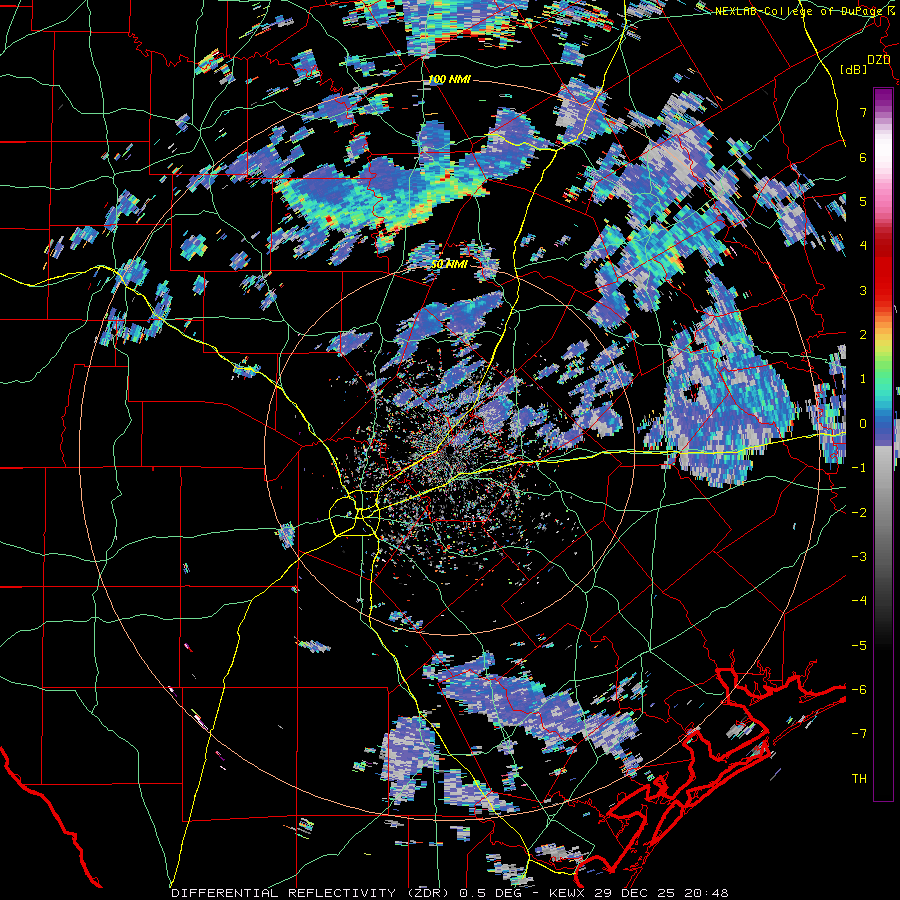Click the "DZD" legend heading
The height and width of the screenshot is (900, 900).
[879, 60]
